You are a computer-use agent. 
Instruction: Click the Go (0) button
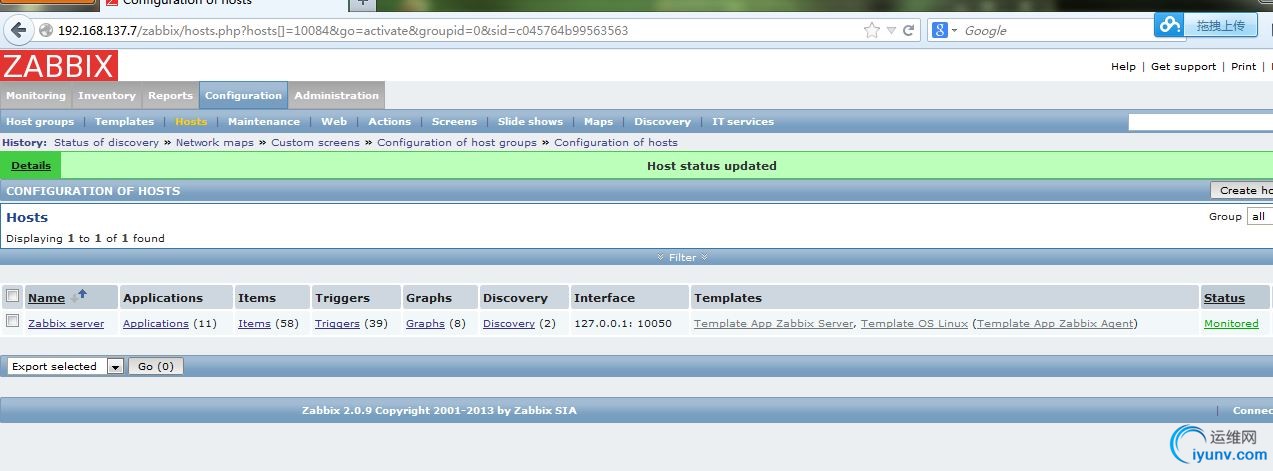tap(155, 367)
